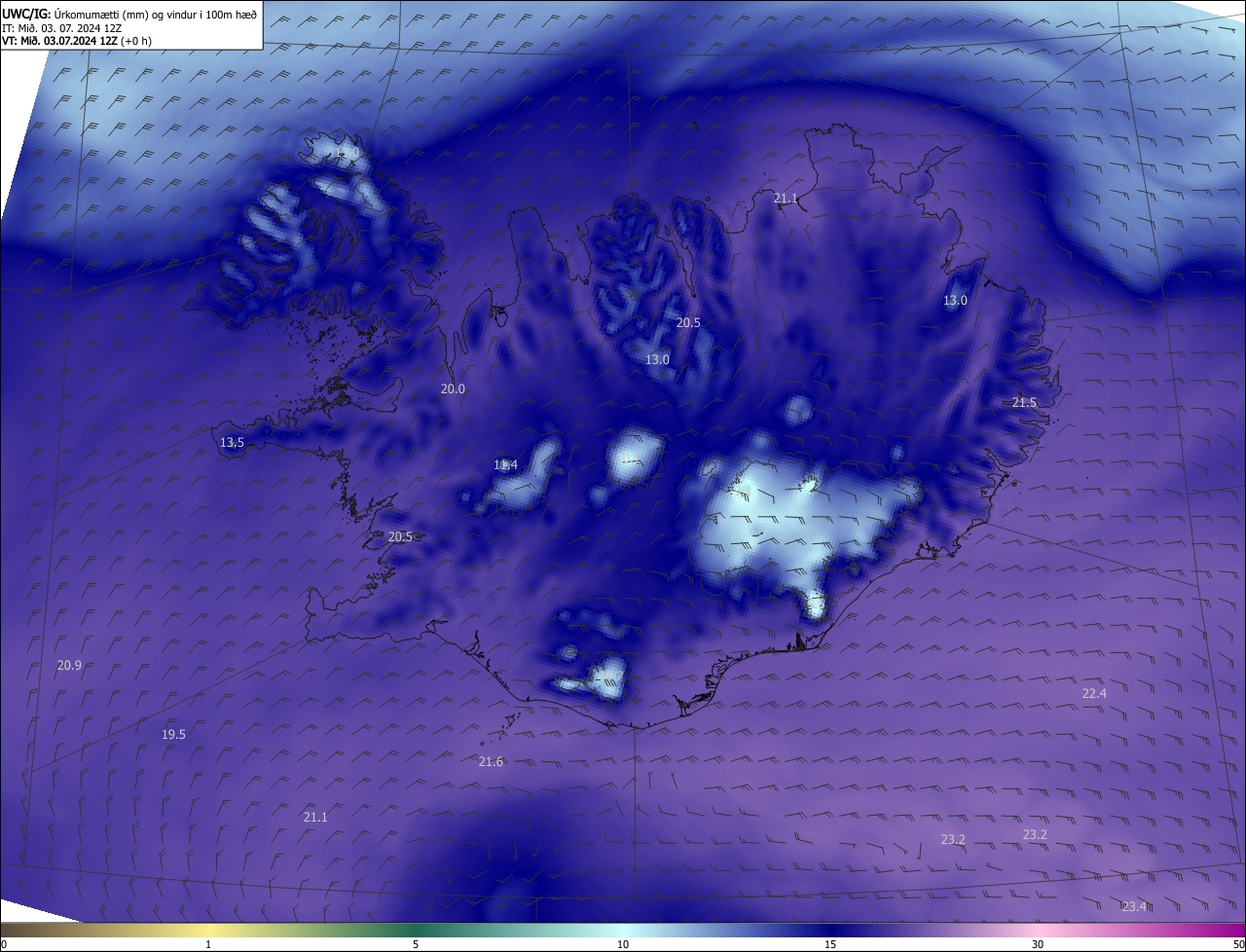Image resolution: width=1246 pixels, height=952 pixels.
Task: Click the 20.0 value label on the map
Action: (453, 388)
